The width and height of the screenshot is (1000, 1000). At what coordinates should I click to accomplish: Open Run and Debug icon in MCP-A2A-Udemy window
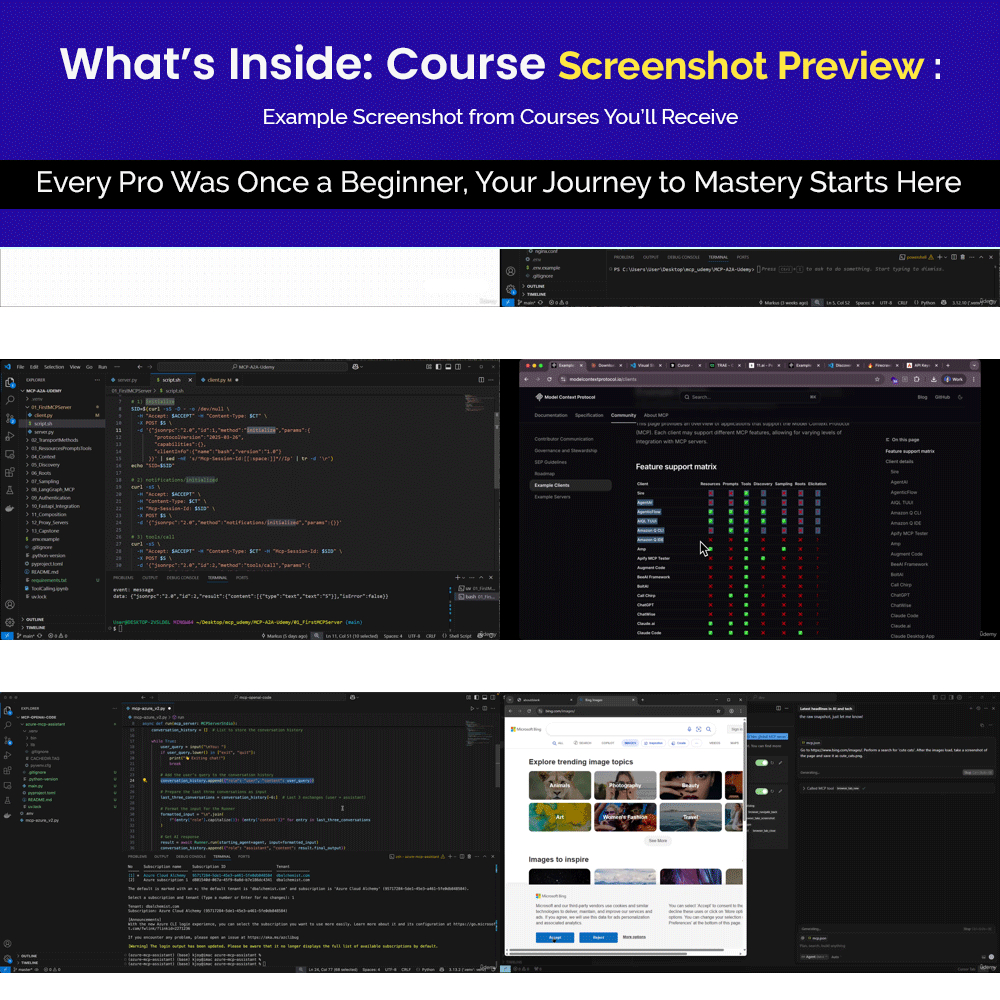[x=10, y=436]
